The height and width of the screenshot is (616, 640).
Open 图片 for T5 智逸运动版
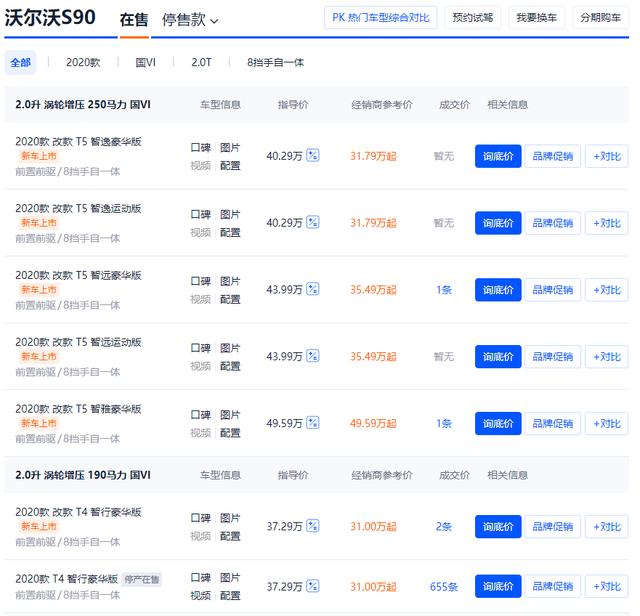[x=230, y=214]
